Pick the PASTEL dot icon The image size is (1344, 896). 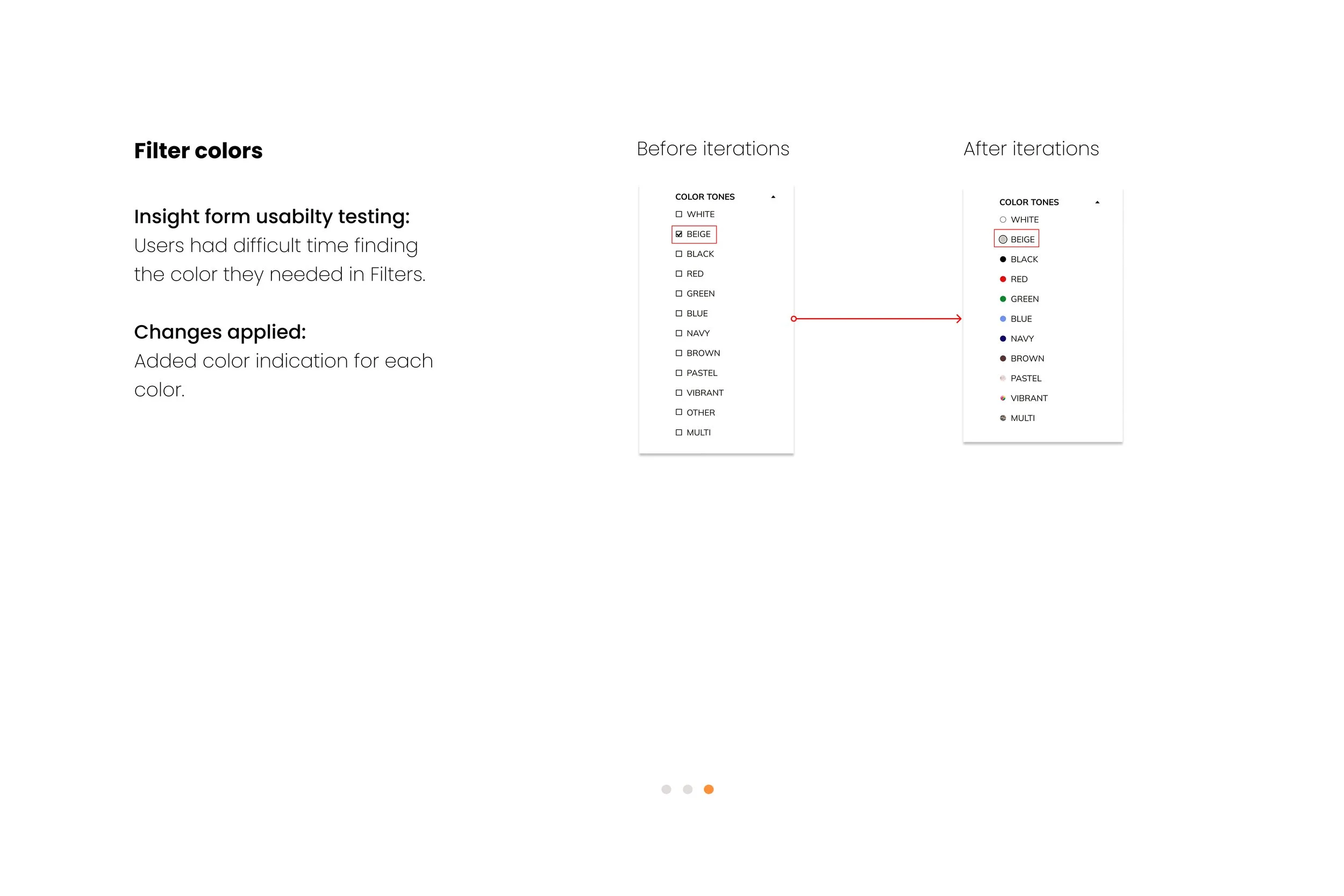point(1003,378)
